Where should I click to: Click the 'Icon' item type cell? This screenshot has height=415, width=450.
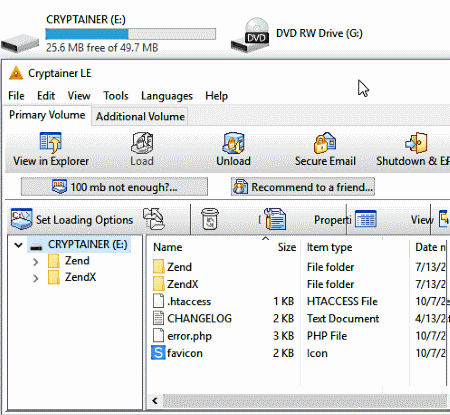pyautogui.click(x=317, y=353)
